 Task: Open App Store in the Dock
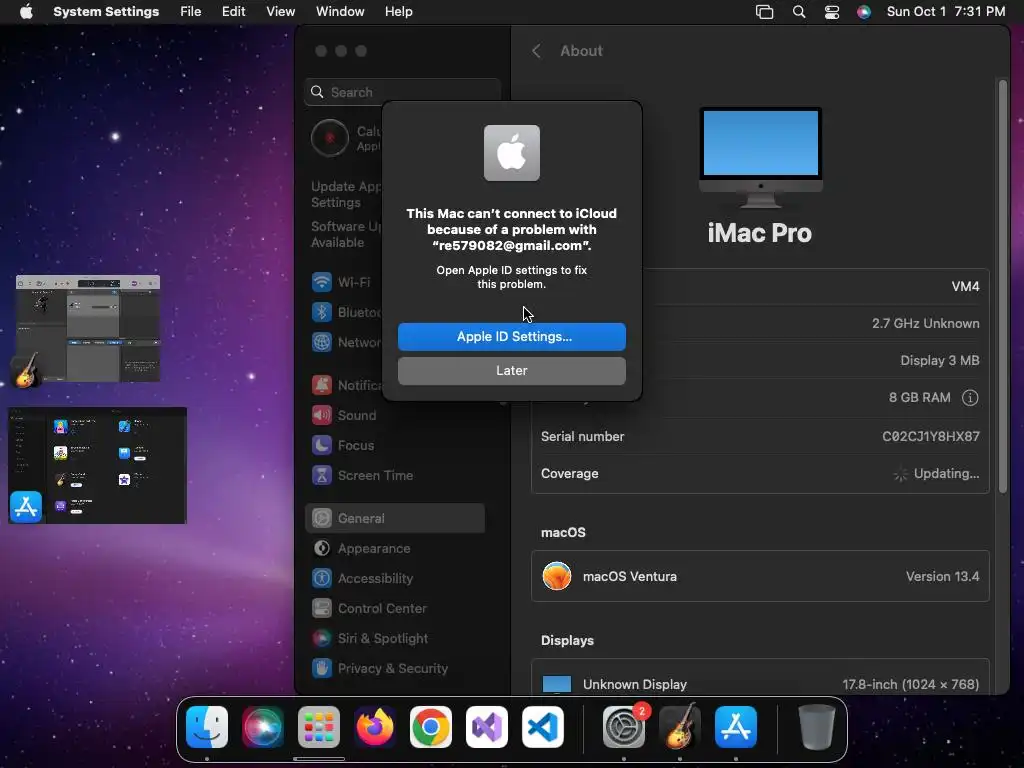point(736,727)
